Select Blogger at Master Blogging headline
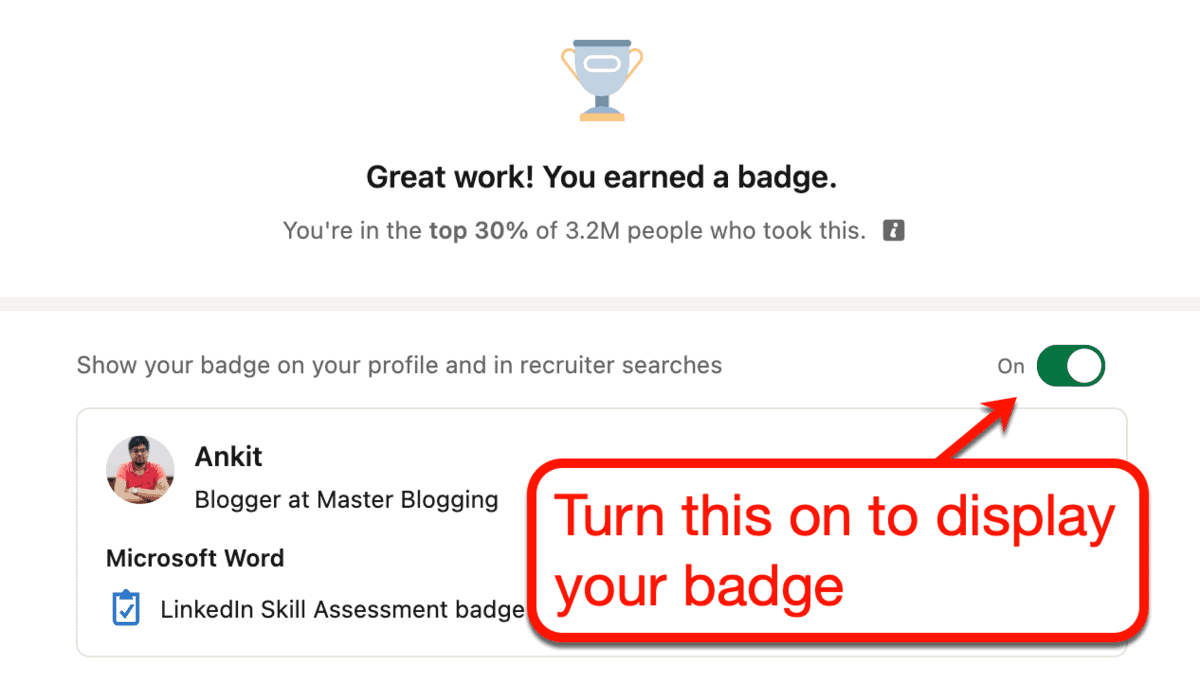 tap(346, 499)
